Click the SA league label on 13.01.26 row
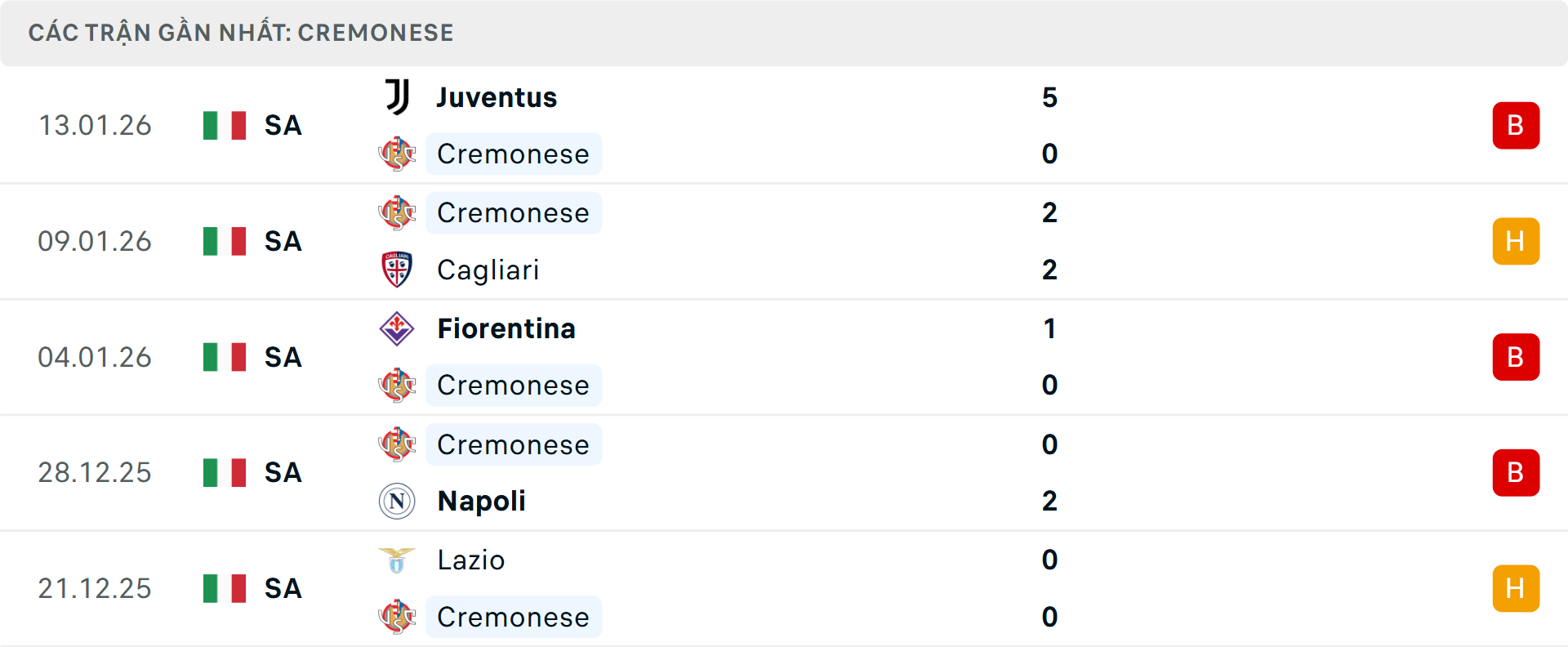1568x647 pixels. 283,125
